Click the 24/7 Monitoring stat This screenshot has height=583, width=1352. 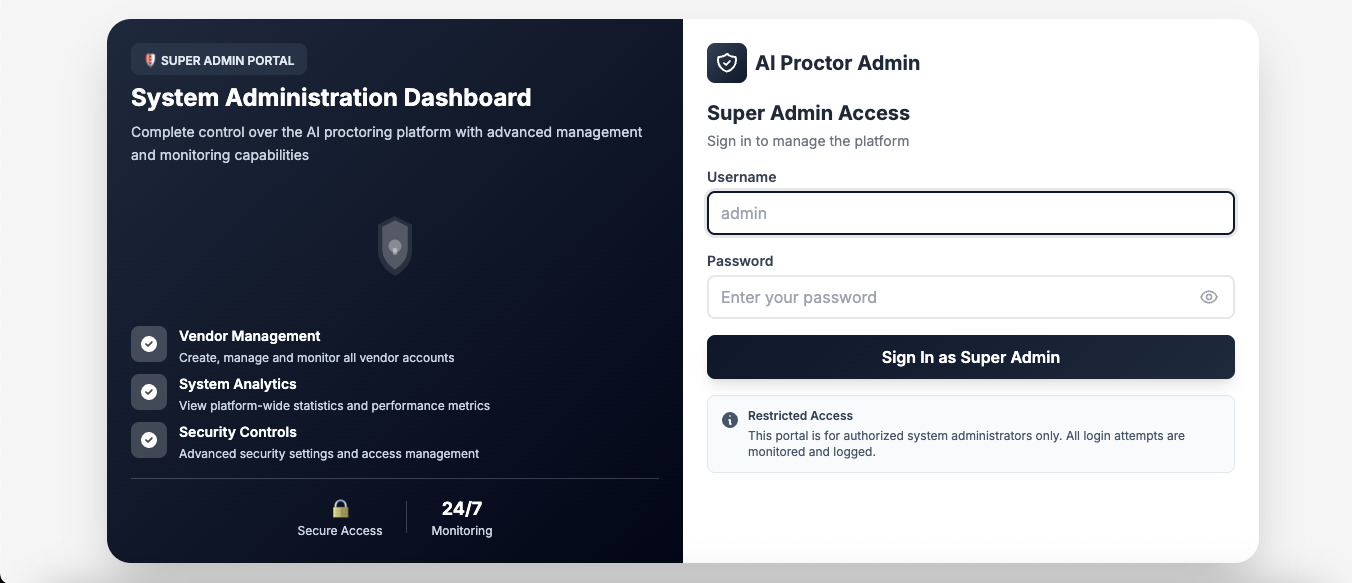(x=462, y=518)
